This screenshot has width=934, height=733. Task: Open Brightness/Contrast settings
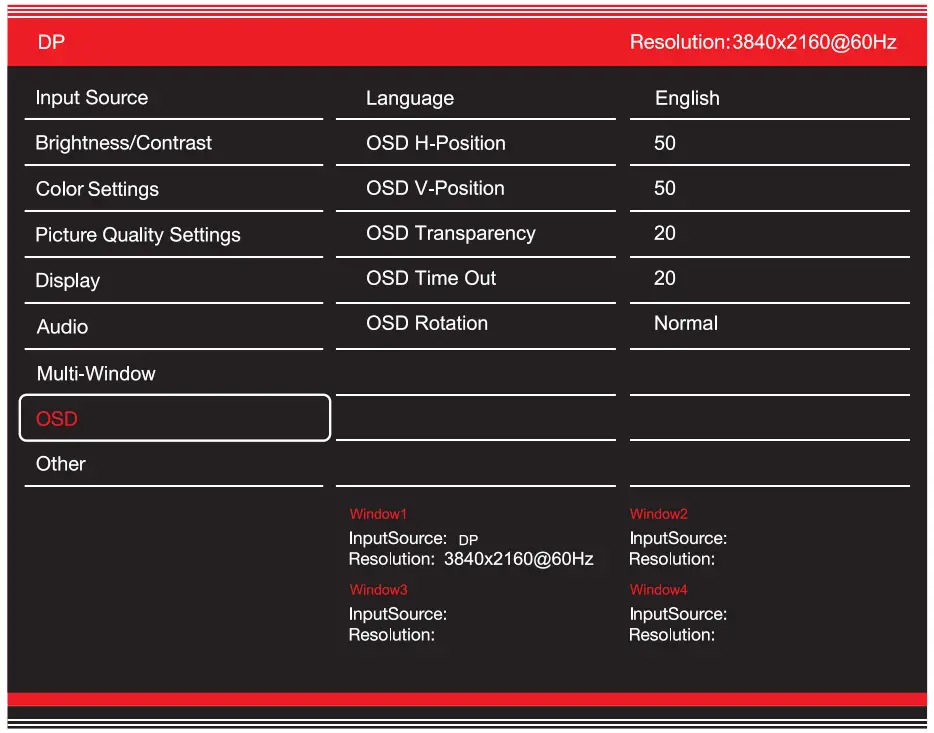coord(123,143)
